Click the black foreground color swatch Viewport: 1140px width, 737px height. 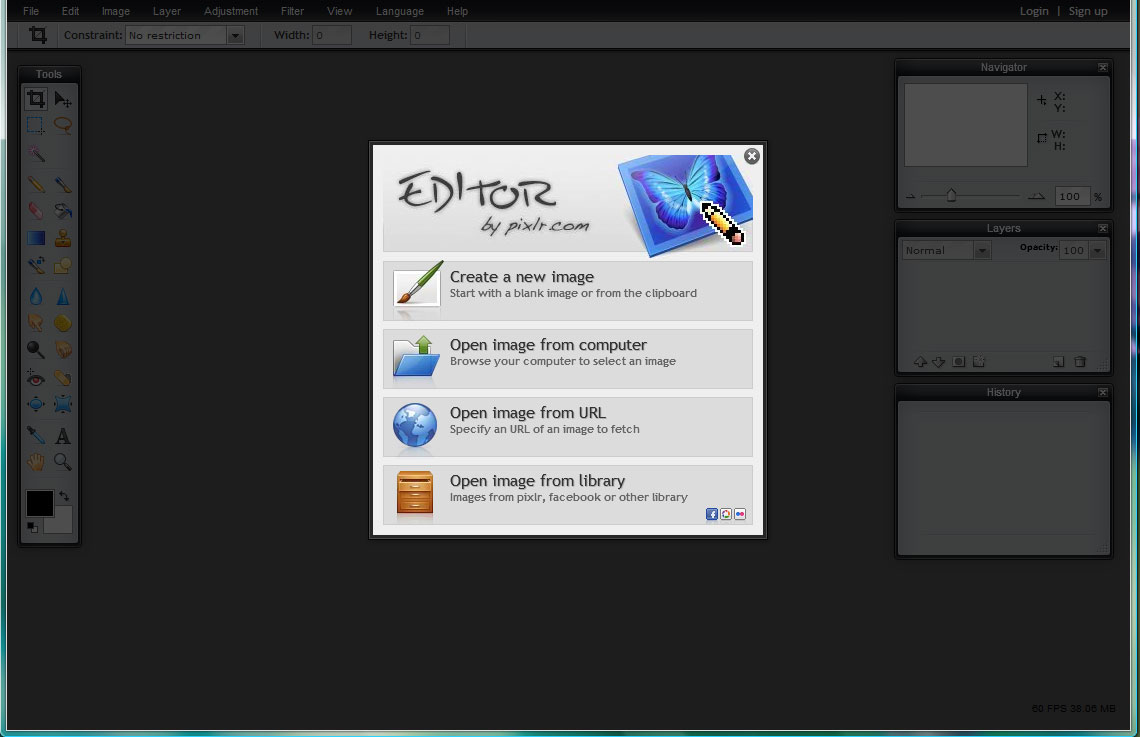tap(39, 503)
